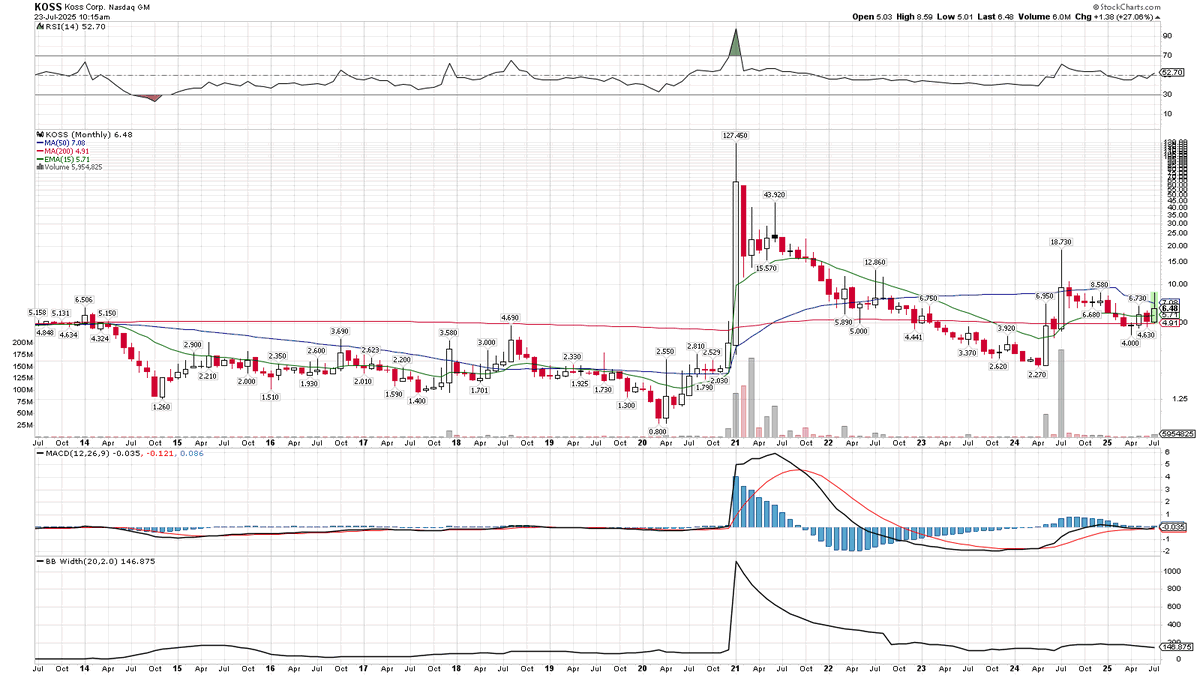This screenshot has height=675, width=1200.
Task: Click the '23-Jul-2025 10:15am' timestamp
Action: [x=72, y=17]
